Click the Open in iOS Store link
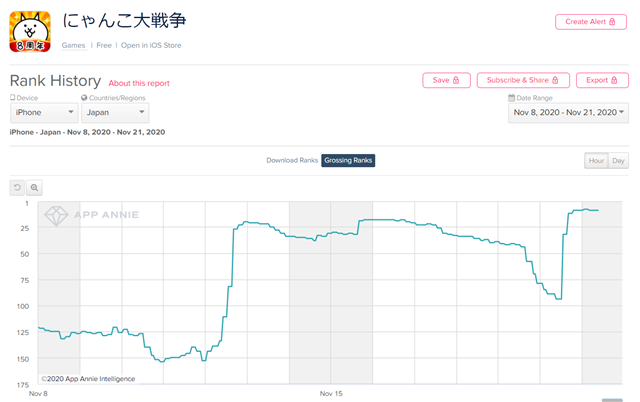The height and width of the screenshot is (402, 640). click(x=151, y=45)
